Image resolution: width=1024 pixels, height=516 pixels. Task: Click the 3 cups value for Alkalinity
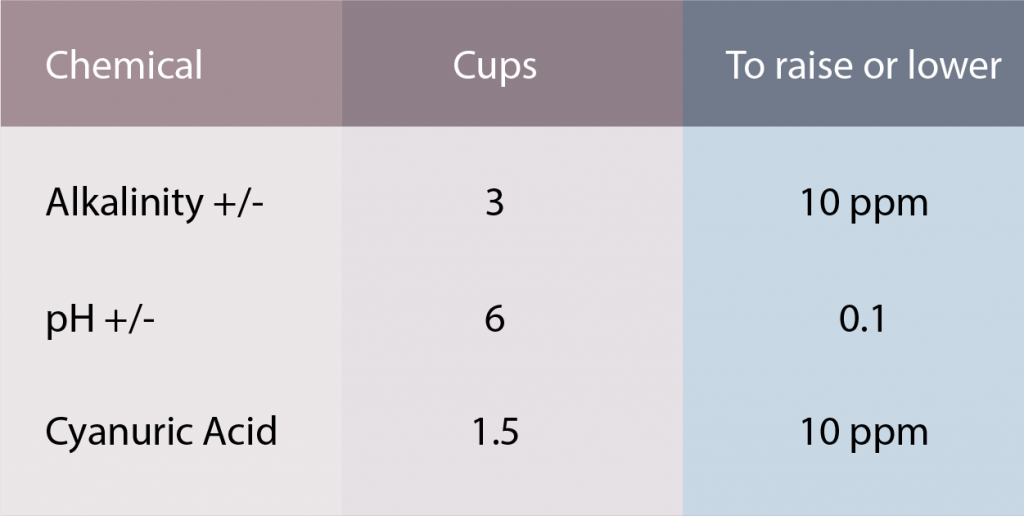(x=494, y=203)
